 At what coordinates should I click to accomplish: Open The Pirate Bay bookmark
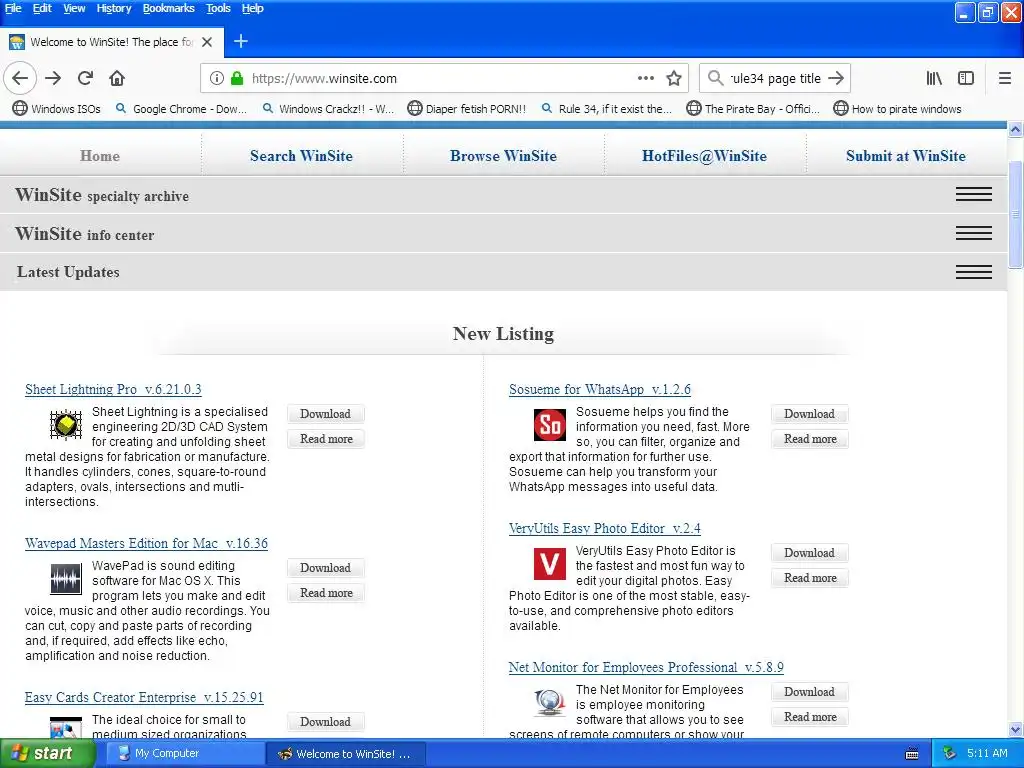(x=753, y=108)
